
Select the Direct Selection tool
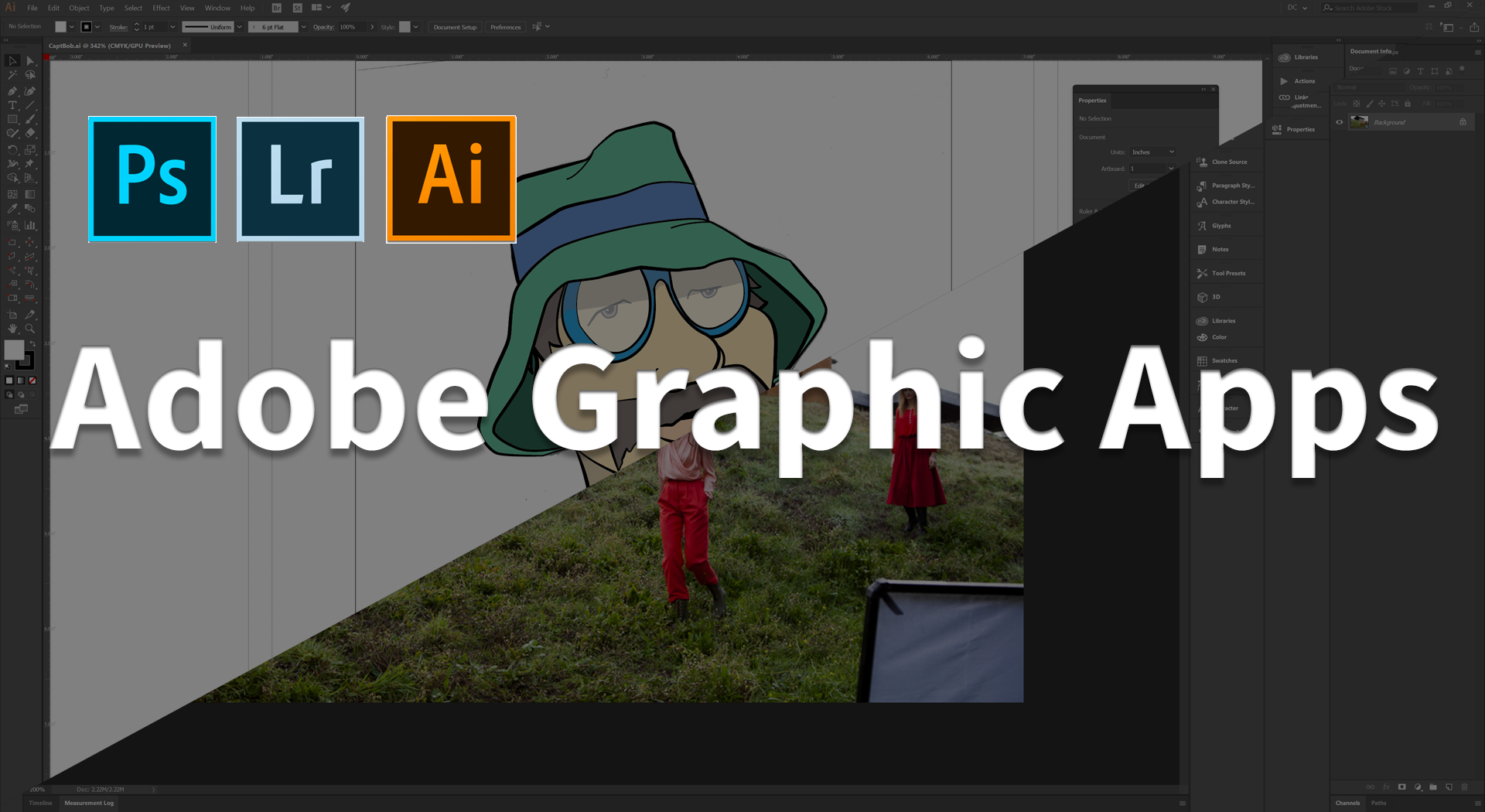30,61
